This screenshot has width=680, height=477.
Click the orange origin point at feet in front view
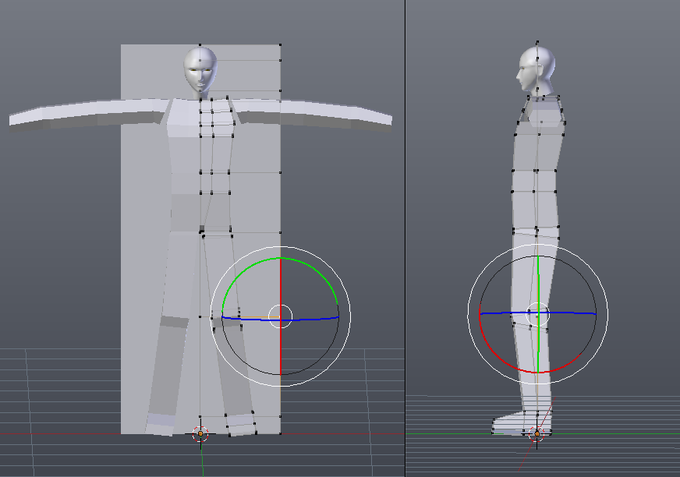pos(200,433)
